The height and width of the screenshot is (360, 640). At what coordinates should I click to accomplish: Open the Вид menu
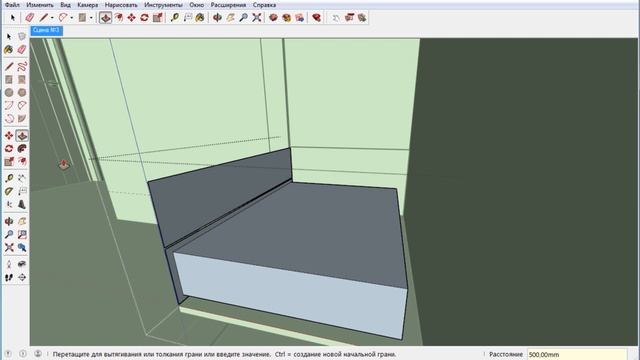coord(65,5)
